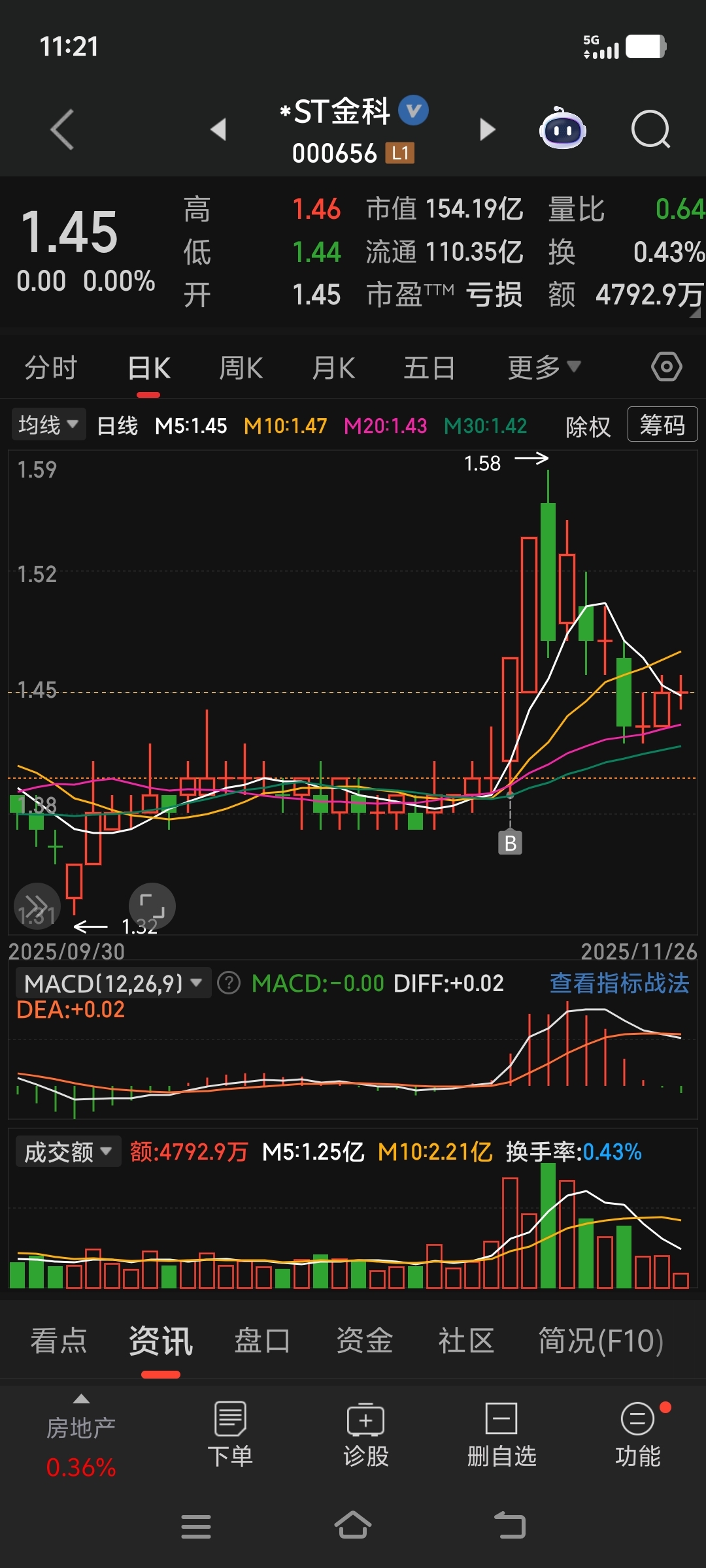Open 下单 order placement
This screenshot has width=706, height=1568.
pyautogui.click(x=230, y=1435)
